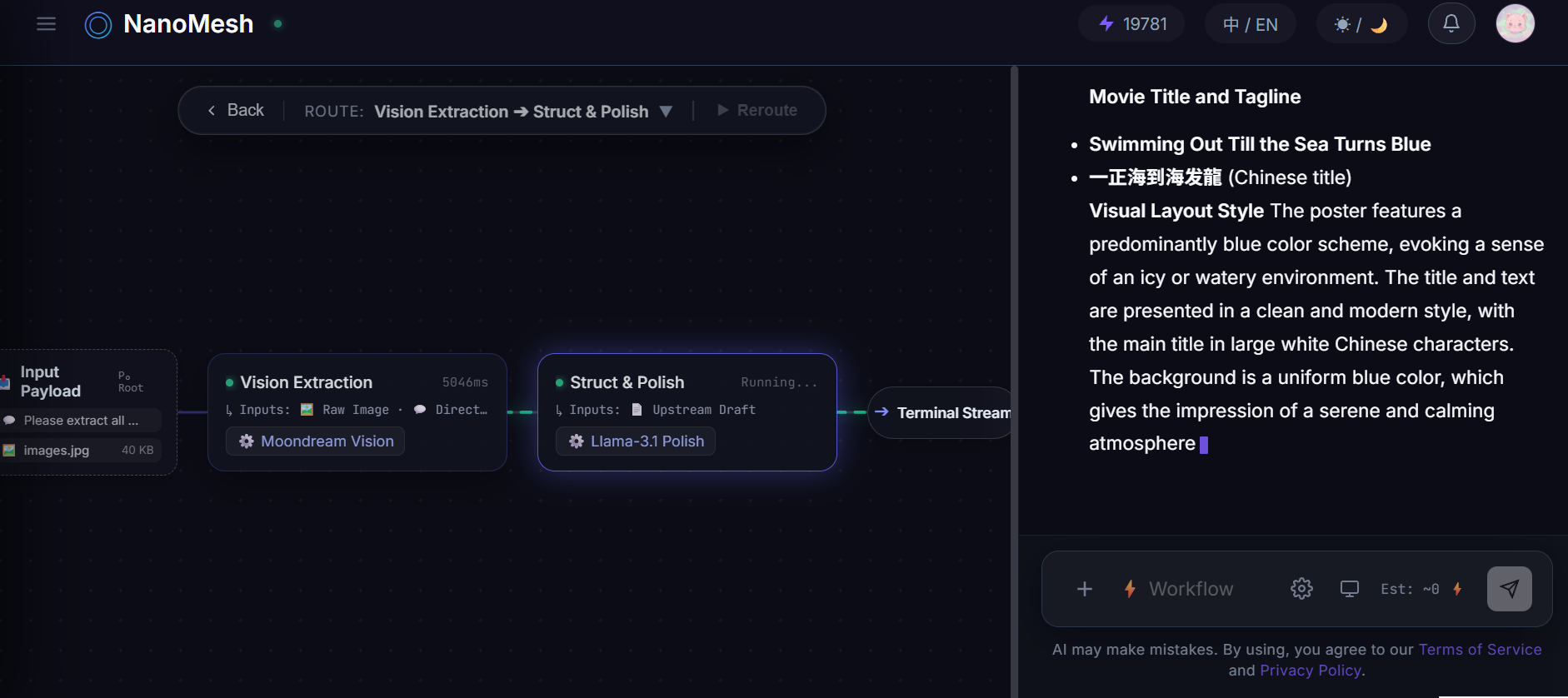Send the message with paper plane
The height and width of the screenshot is (698, 1568).
1509,589
